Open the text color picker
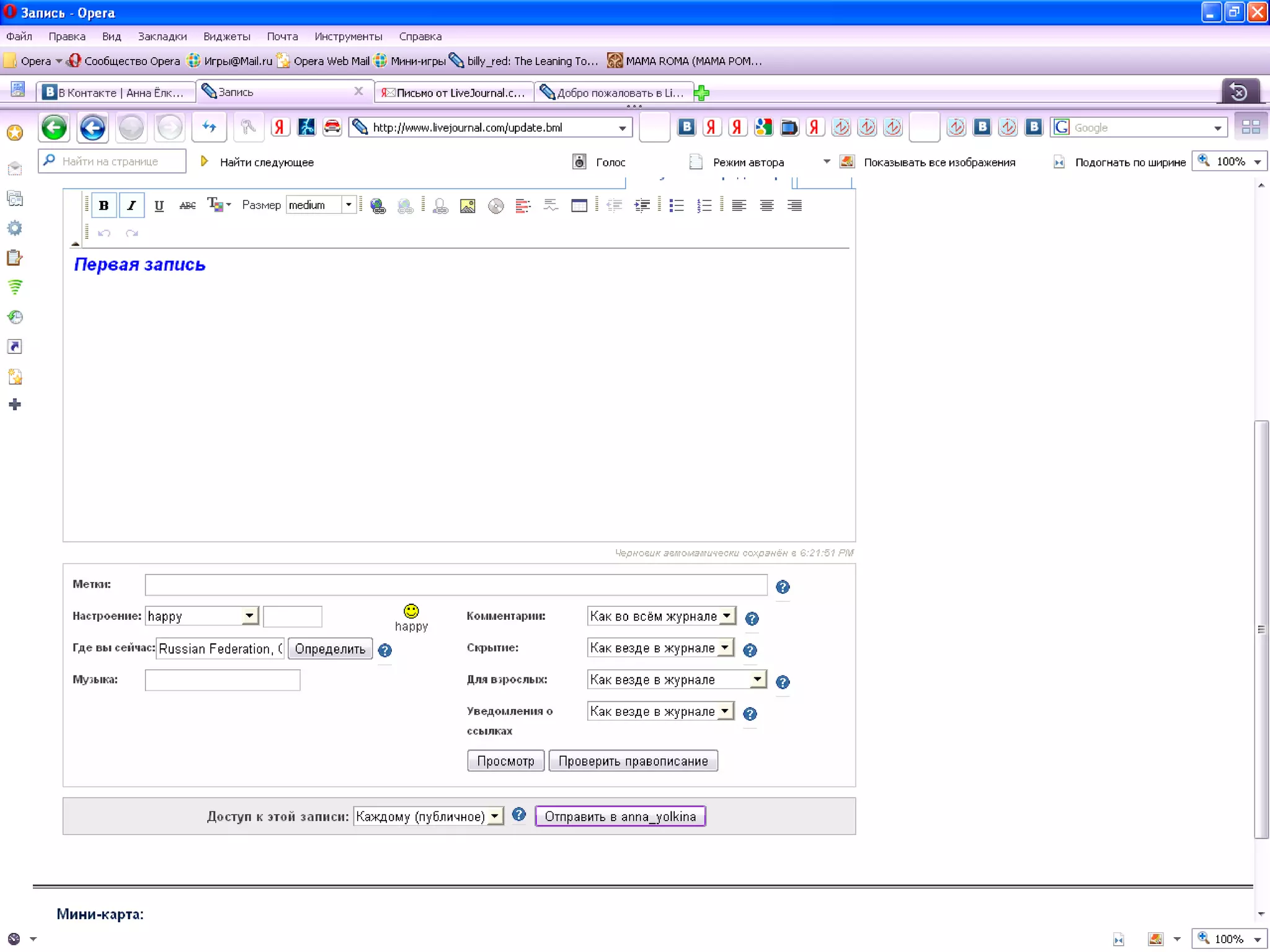The height and width of the screenshot is (952, 1270). pyautogui.click(x=218, y=205)
